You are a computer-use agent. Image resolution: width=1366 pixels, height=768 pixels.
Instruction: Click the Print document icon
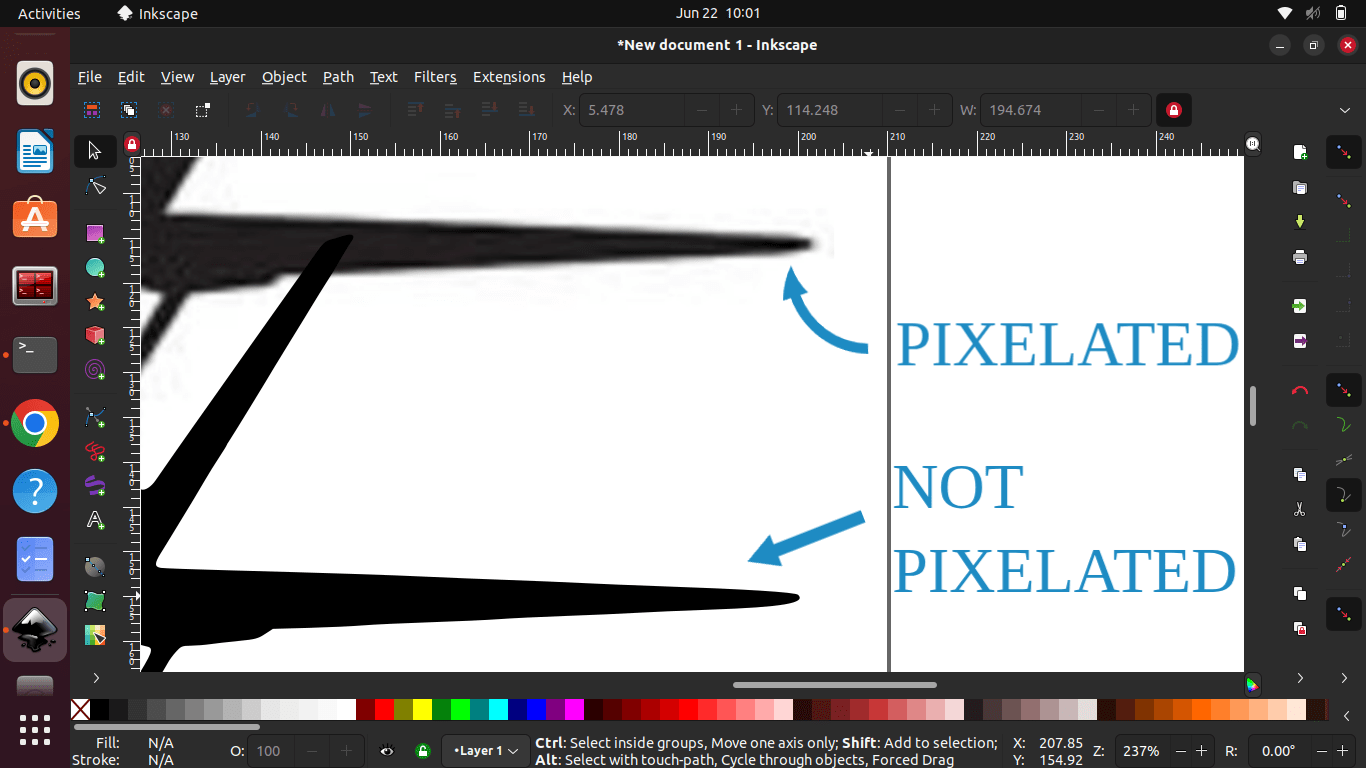tap(1300, 257)
